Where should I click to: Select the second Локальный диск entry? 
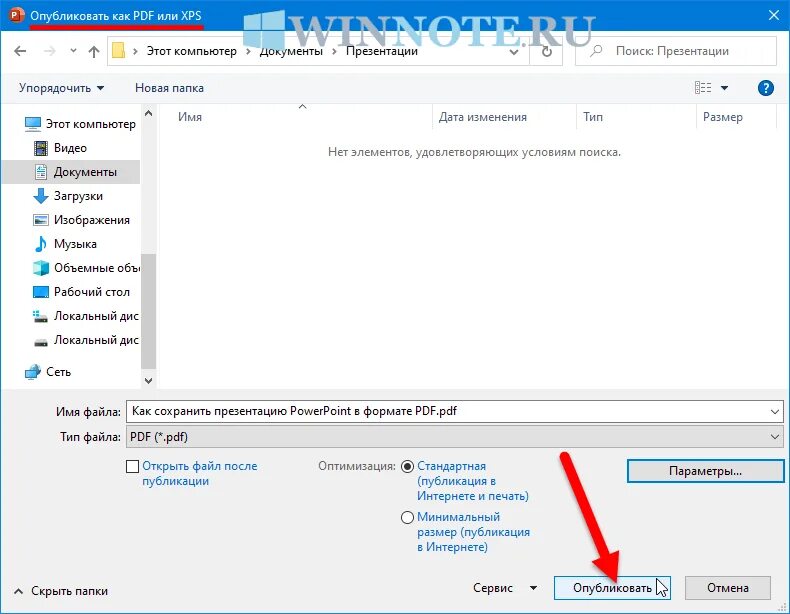click(96, 340)
